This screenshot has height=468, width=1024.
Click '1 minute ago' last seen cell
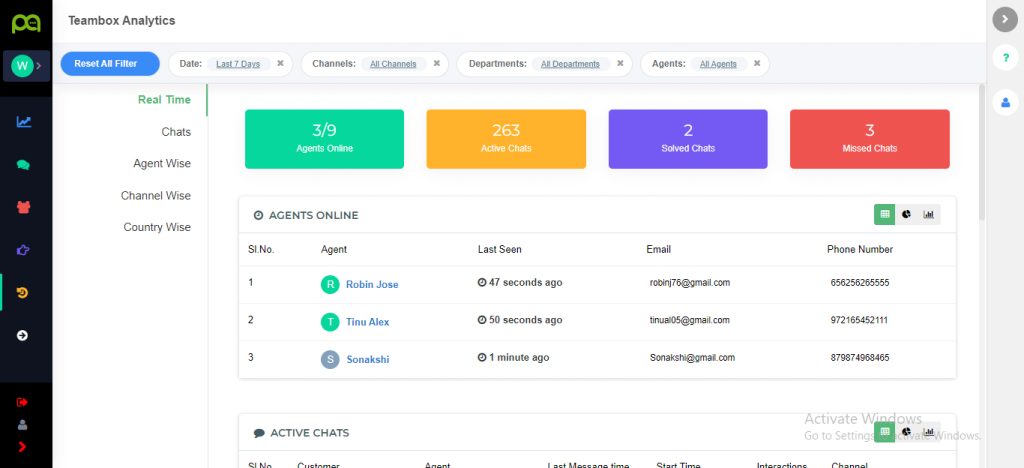click(513, 358)
